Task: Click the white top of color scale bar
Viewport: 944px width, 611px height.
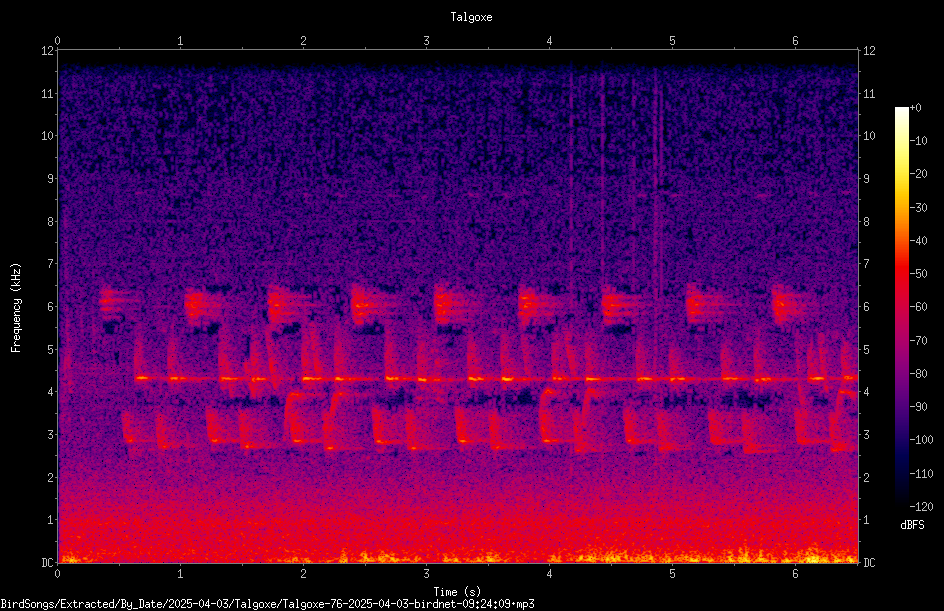Action: (901, 111)
